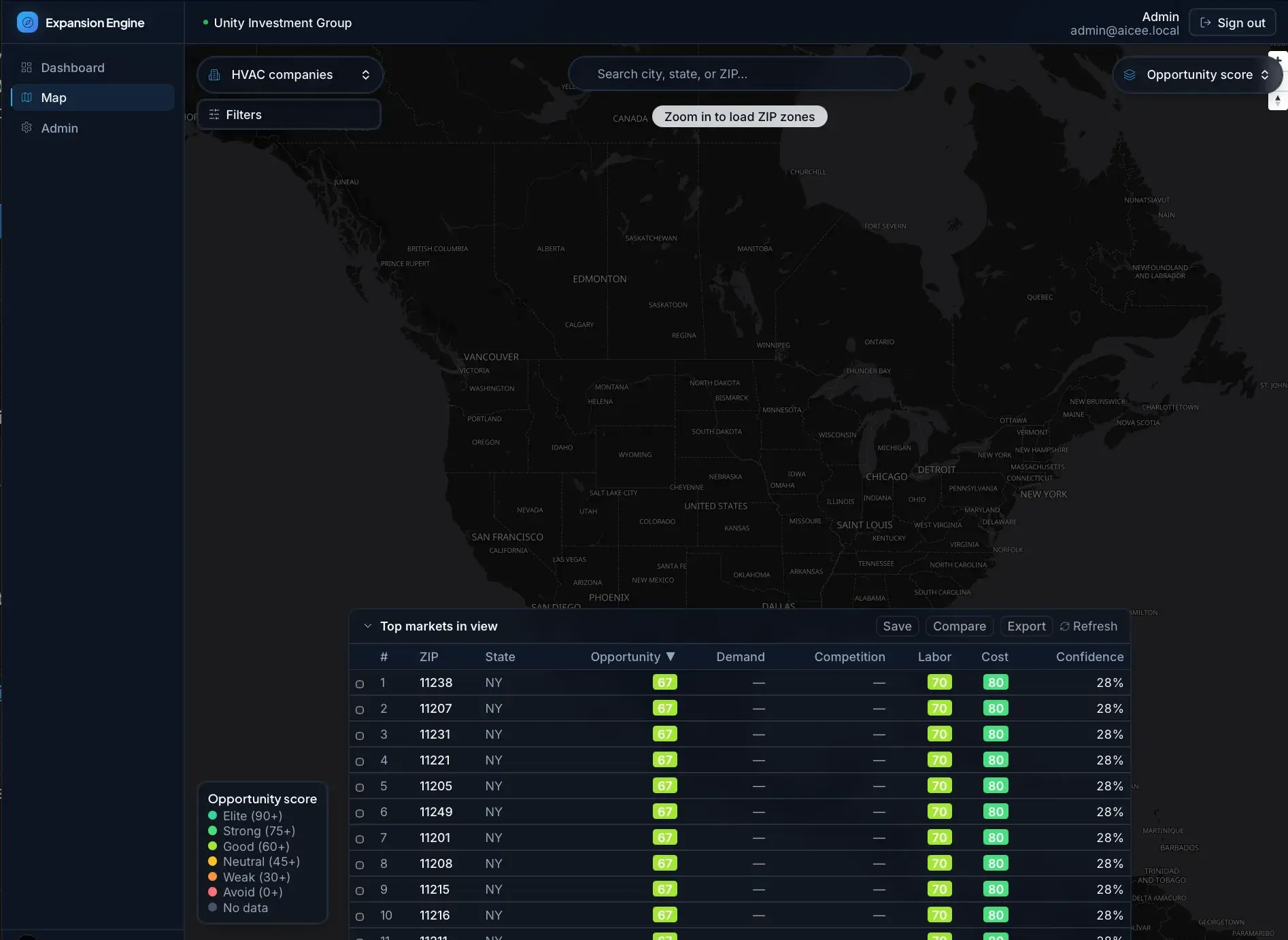This screenshot has height=940, width=1288.
Task: Click the Opportunity column sort arrow
Action: [671, 656]
